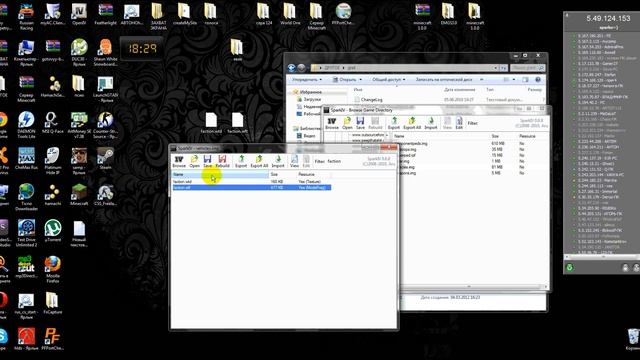Click Save in the front SparkIV toolbar
The width and height of the screenshot is (640, 360).
coord(207,161)
